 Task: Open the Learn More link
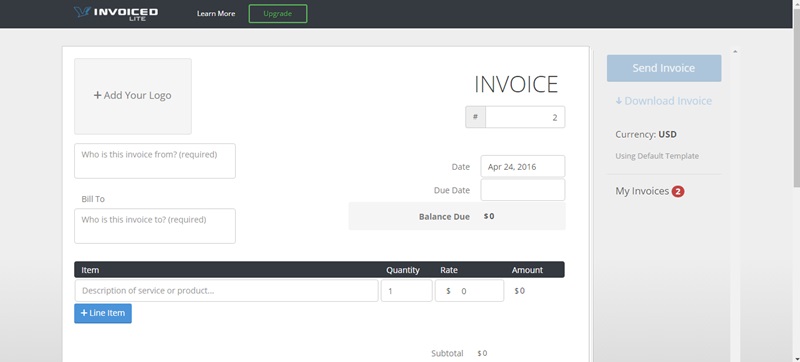tap(216, 14)
